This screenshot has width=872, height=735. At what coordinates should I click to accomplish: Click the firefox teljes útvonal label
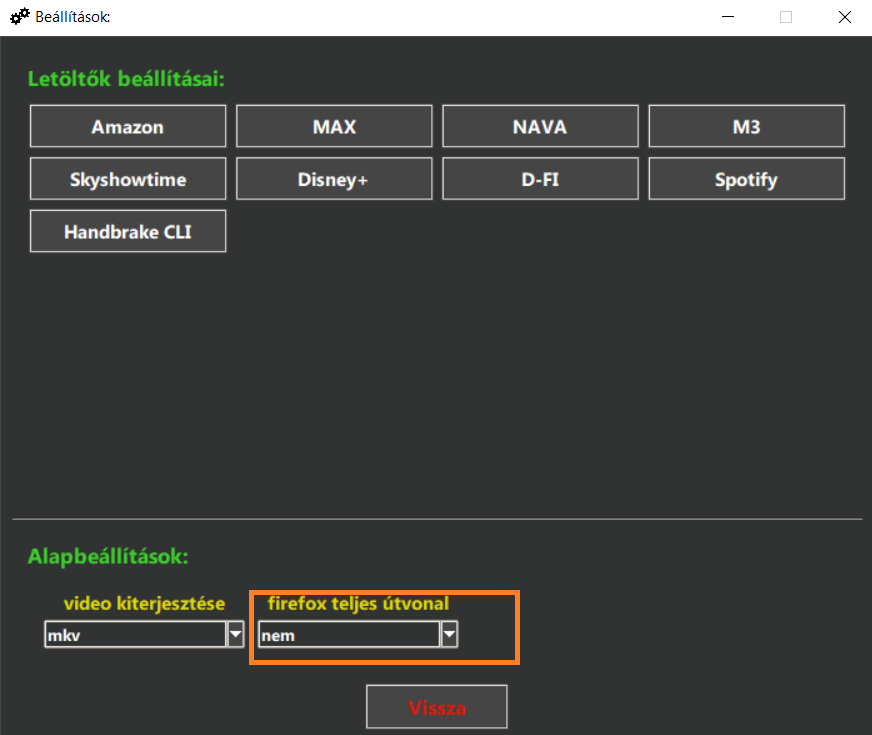click(x=358, y=603)
